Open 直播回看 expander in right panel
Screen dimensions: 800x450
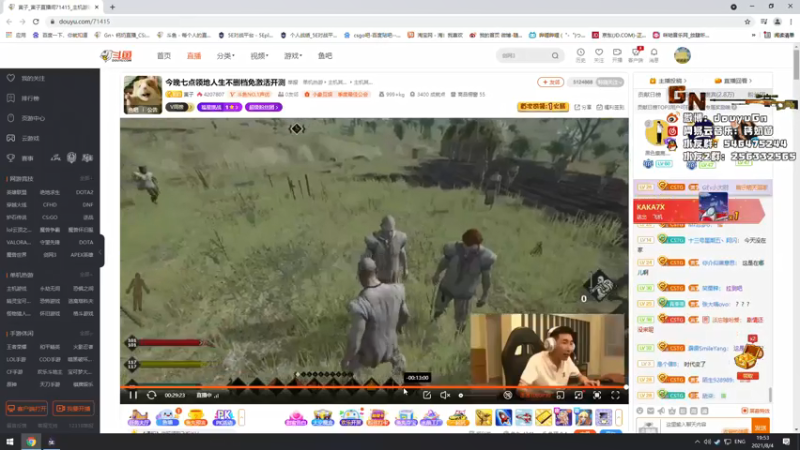(x=733, y=81)
